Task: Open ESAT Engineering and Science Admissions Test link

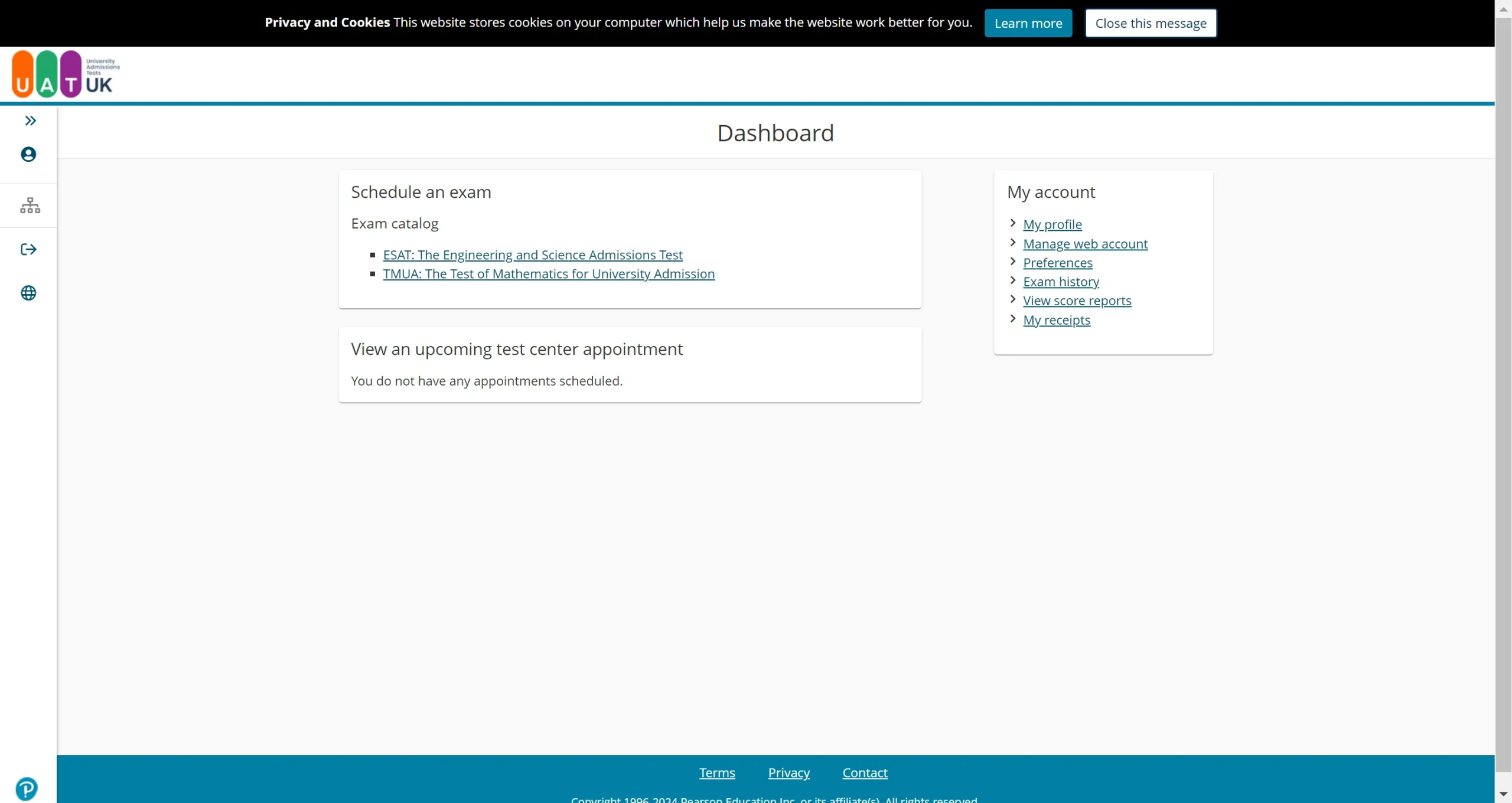Action: (x=533, y=255)
